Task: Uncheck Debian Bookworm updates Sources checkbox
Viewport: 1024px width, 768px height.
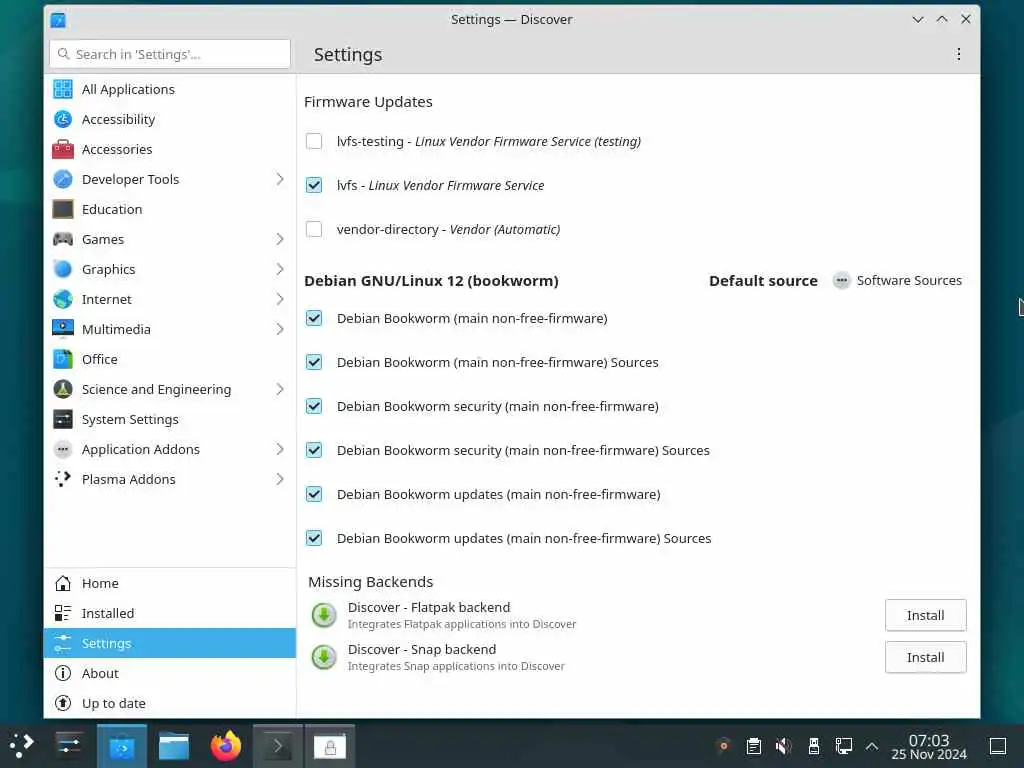Action: tap(314, 538)
